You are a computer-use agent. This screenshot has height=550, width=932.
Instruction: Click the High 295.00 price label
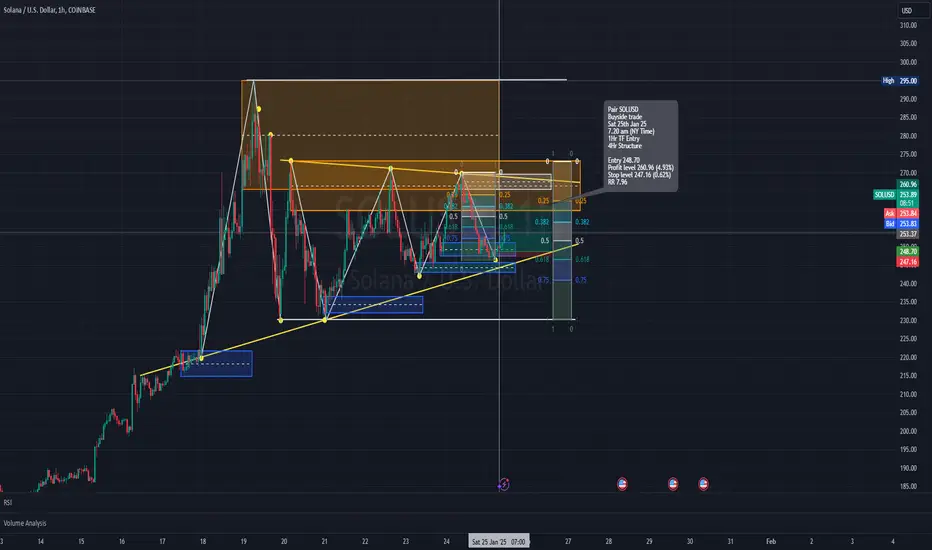900,81
